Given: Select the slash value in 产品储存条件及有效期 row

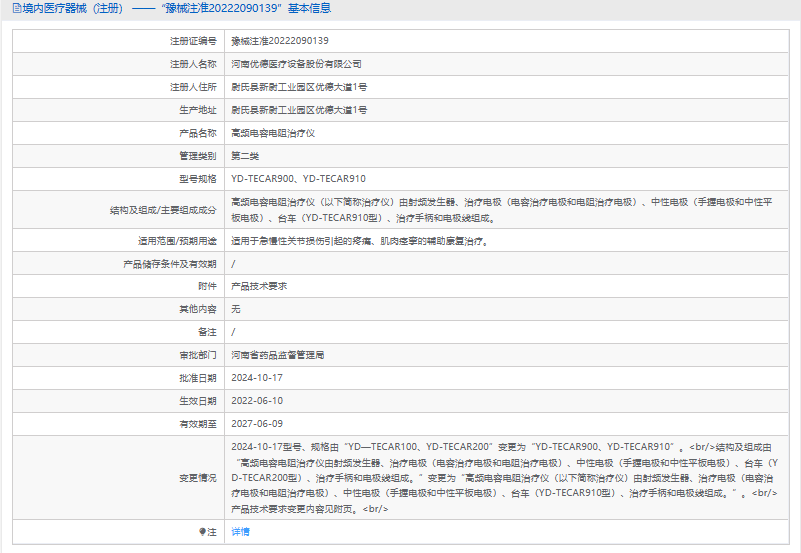Looking at the screenshot, I should [x=233, y=263].
